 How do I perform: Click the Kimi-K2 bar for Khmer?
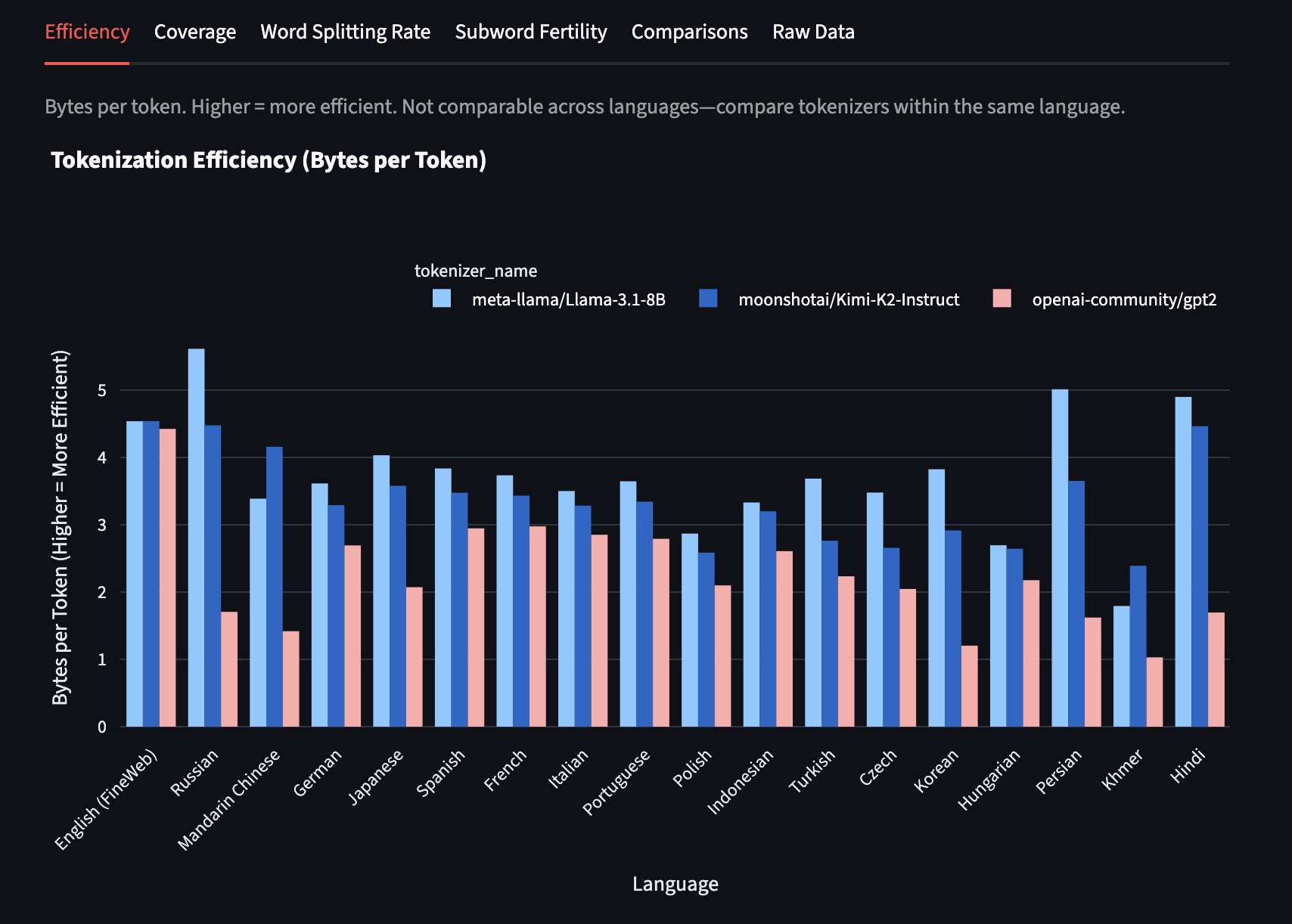pos(1138,646)
